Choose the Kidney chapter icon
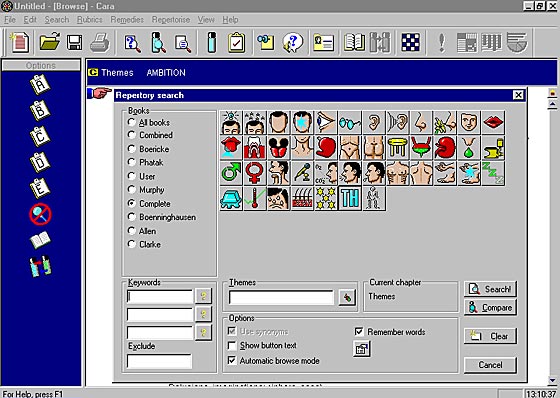 coord(445,148)
